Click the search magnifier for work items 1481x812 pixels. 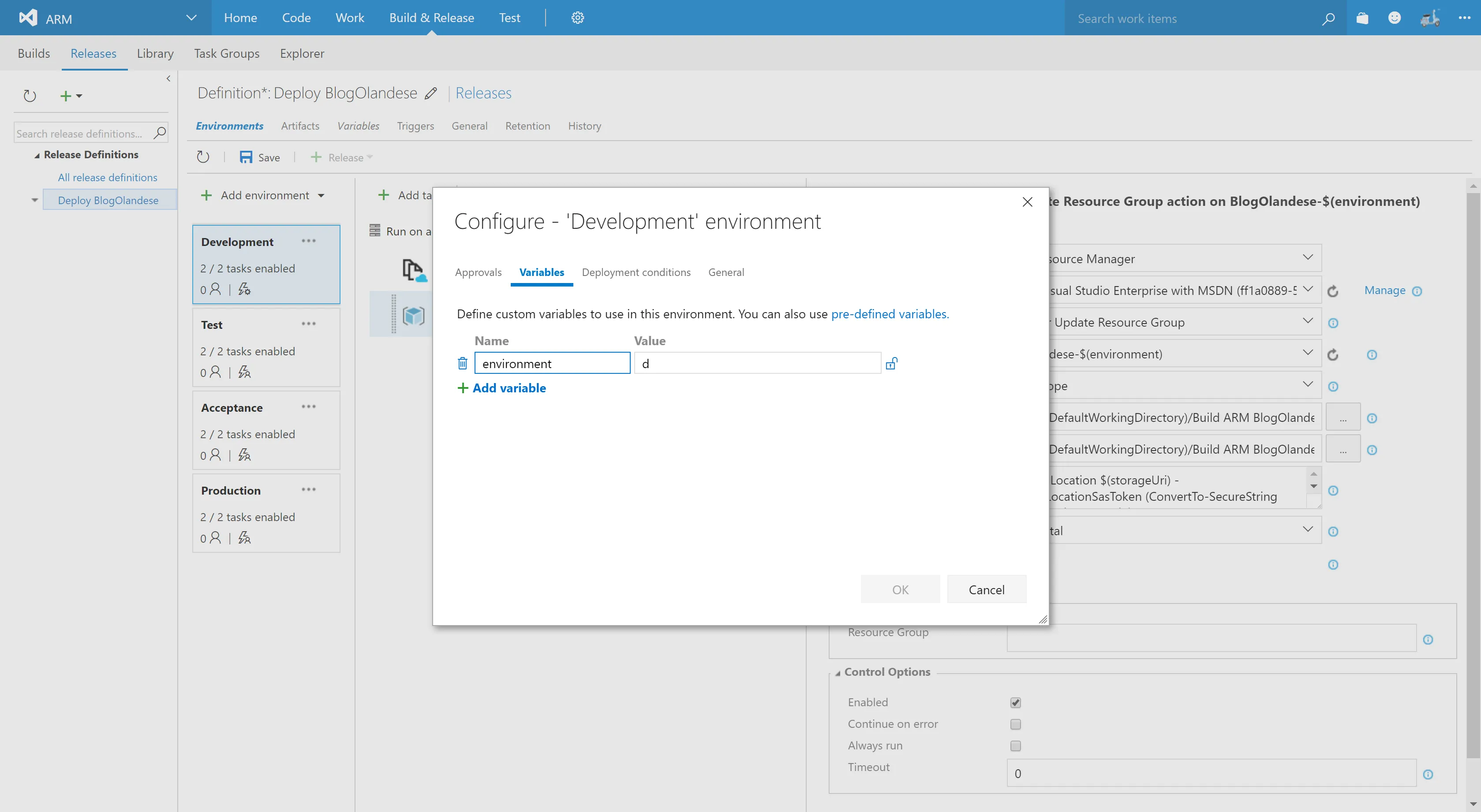tap(1328, 19)
